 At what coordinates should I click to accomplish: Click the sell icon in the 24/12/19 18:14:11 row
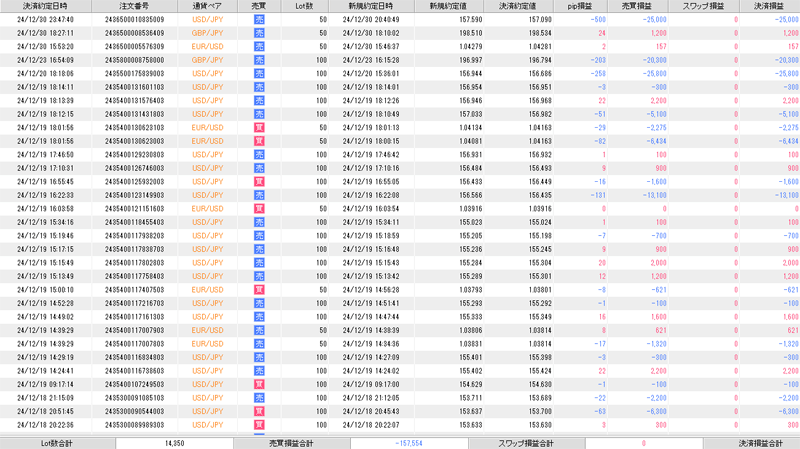click(x=259, y=87)
